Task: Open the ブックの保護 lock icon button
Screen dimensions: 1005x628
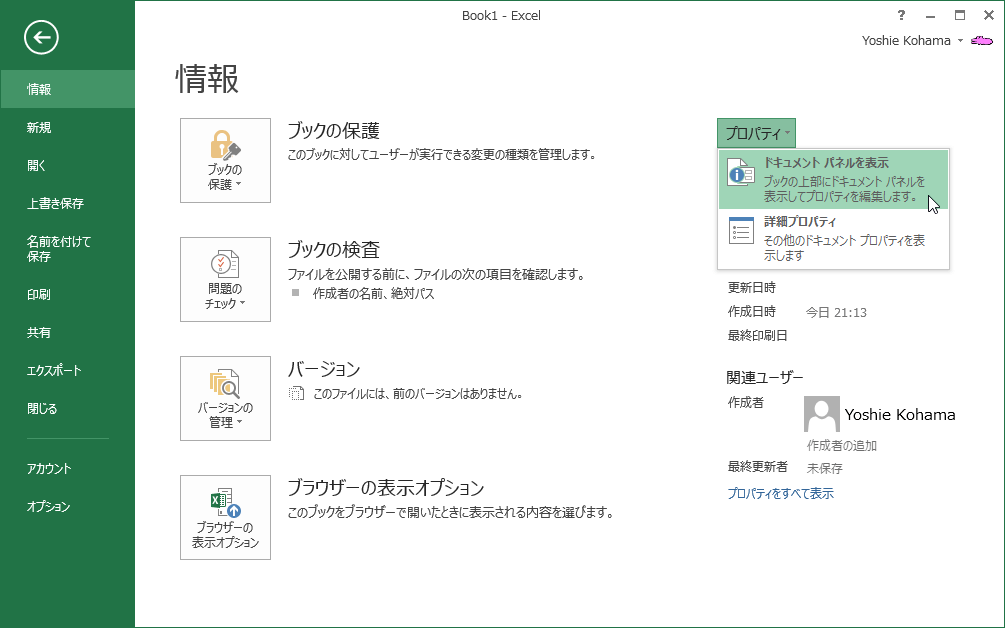Action: tap(225, 160)
